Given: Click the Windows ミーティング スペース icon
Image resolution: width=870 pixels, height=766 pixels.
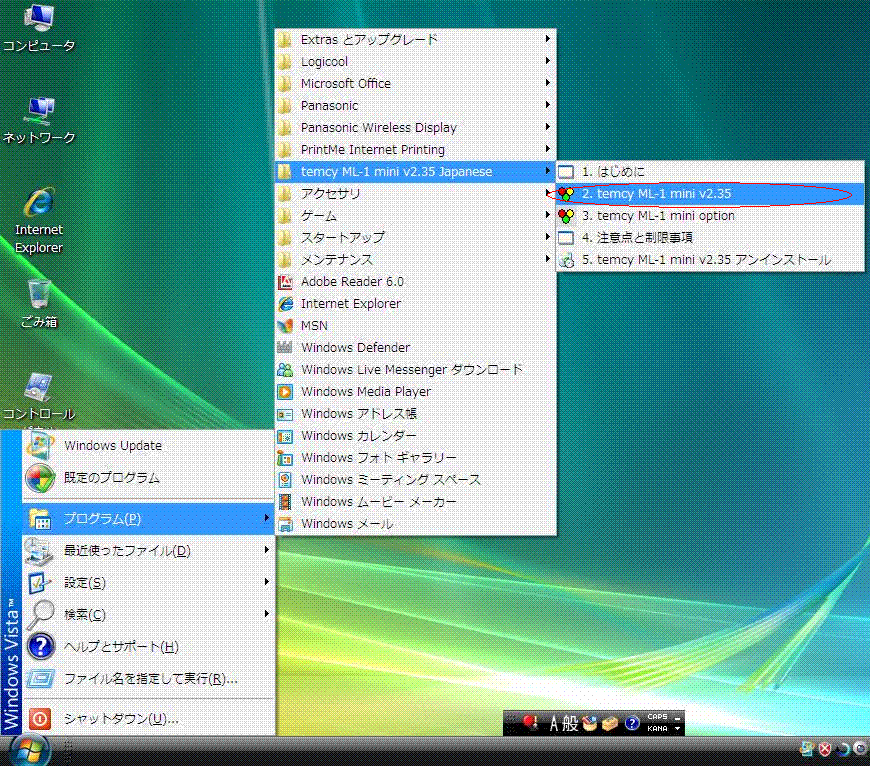Looking at the screenshot, I should (285, 480).
